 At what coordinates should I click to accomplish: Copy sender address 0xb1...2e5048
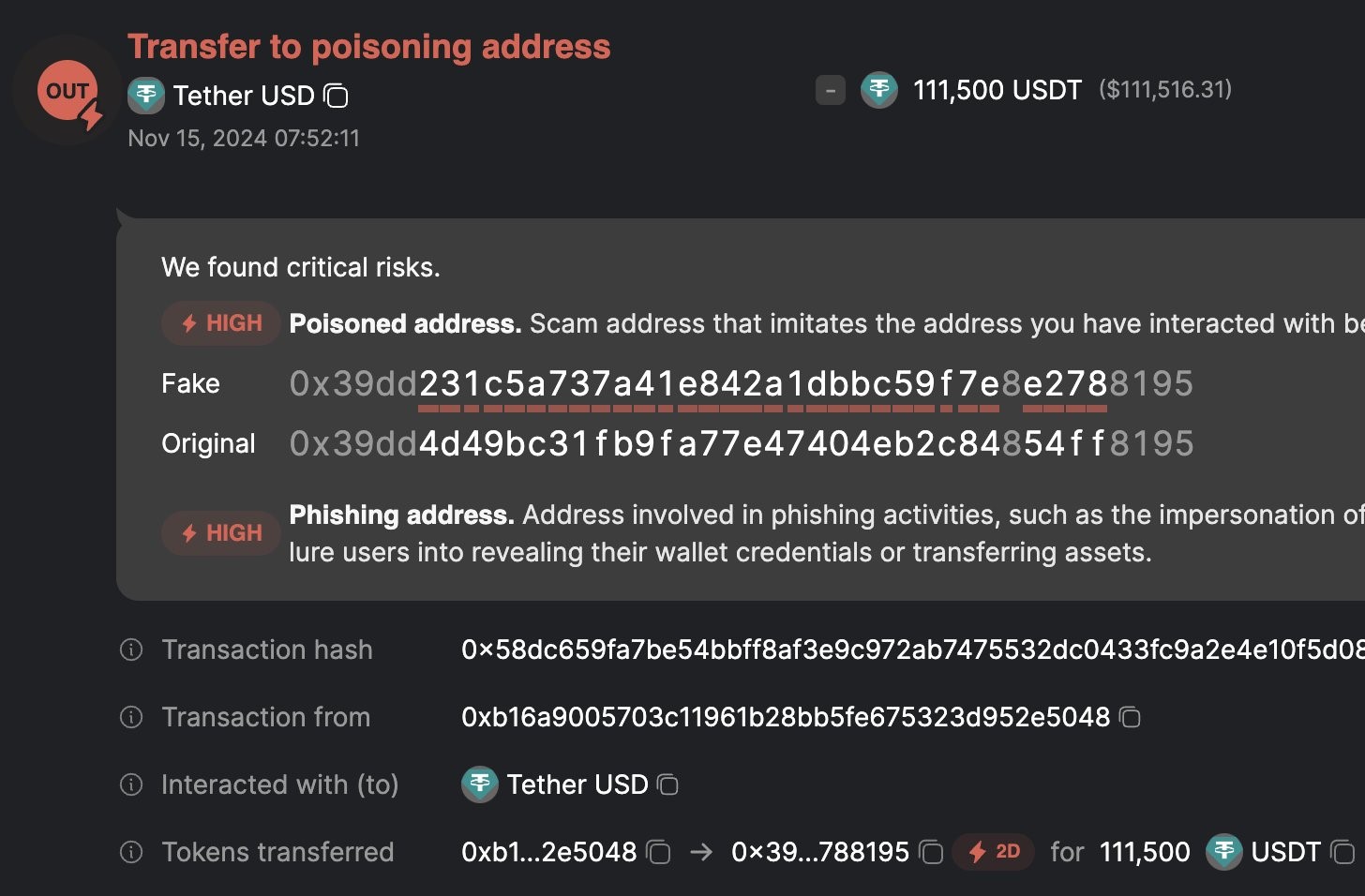coord(659,853)
